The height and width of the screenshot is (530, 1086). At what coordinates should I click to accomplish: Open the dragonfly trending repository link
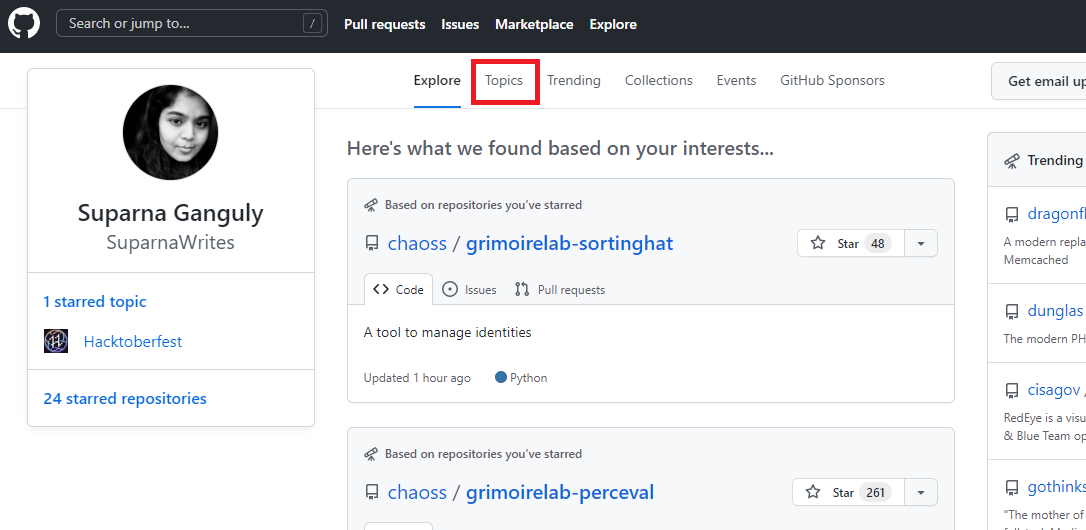click(1056, 213)
